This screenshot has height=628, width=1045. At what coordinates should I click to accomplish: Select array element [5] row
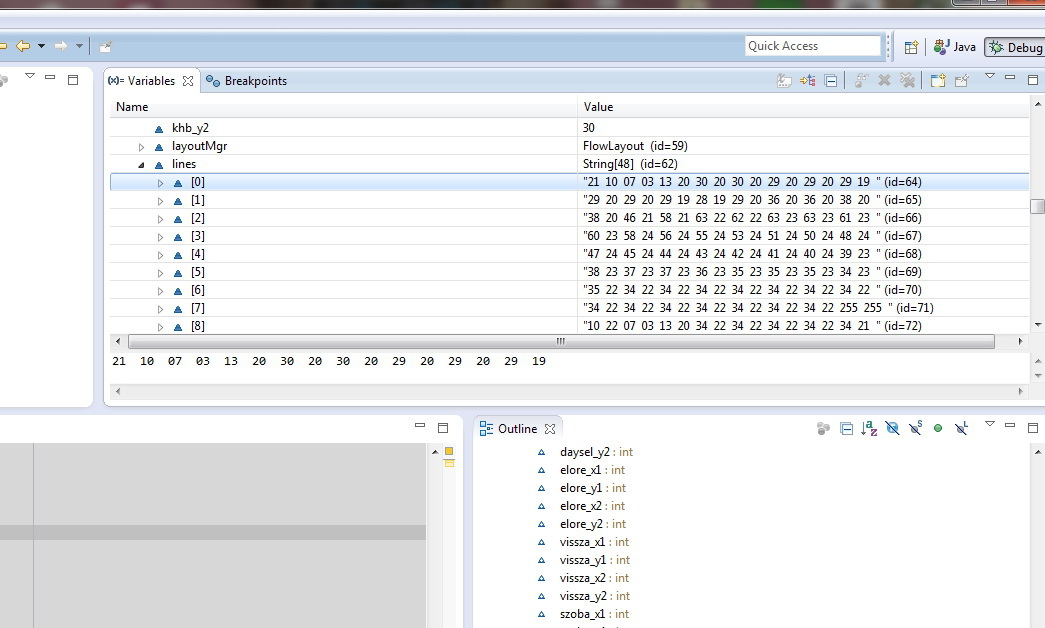tap(569, 271)
